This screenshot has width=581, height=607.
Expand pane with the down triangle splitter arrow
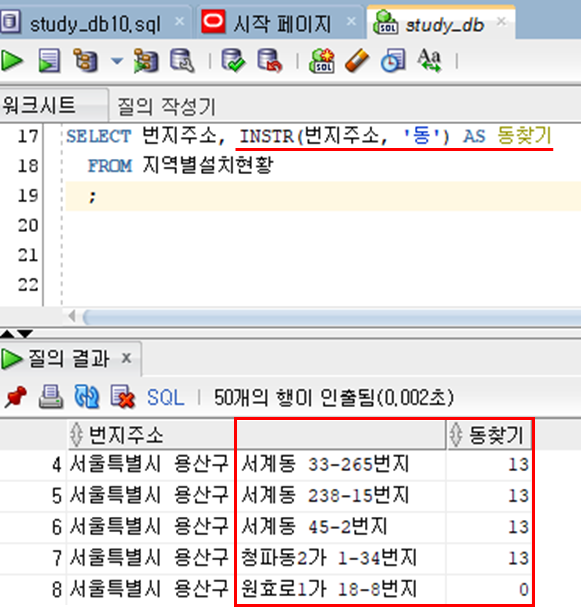click(25, 334)
